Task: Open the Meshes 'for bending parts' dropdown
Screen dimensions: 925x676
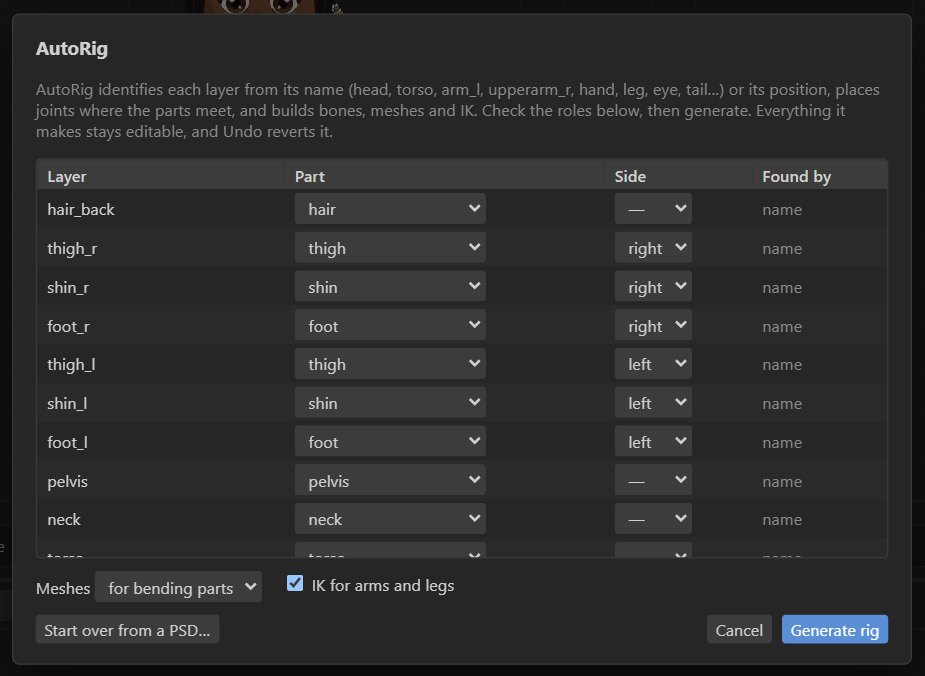Action: coord(178,588)
